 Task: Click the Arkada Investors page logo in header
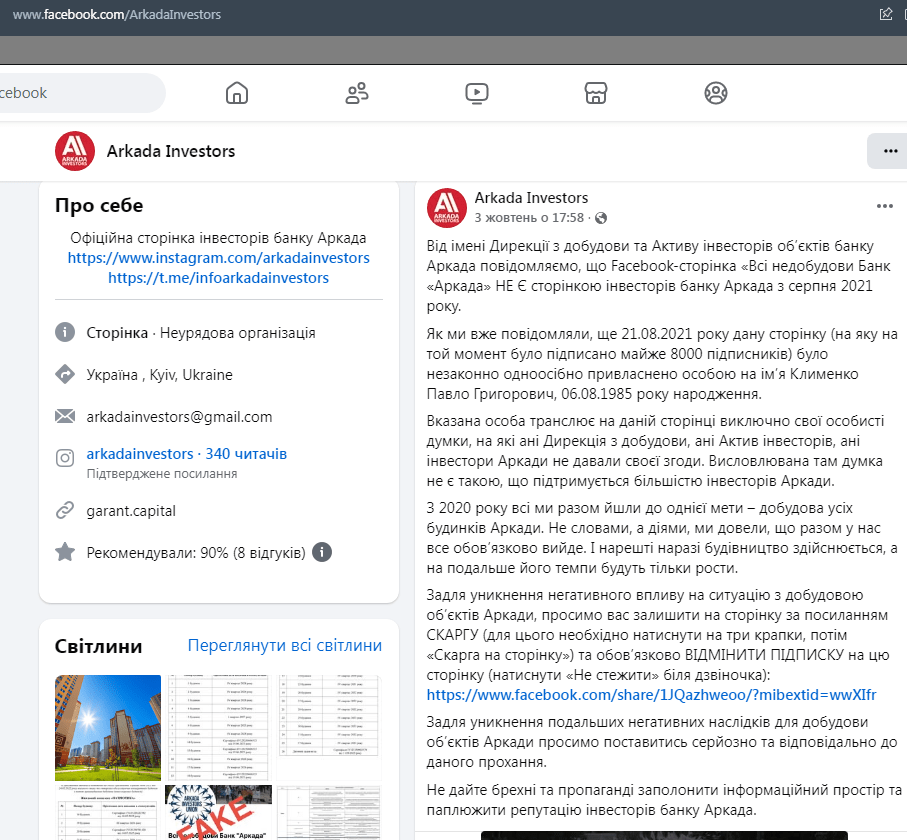click(75, 151)
